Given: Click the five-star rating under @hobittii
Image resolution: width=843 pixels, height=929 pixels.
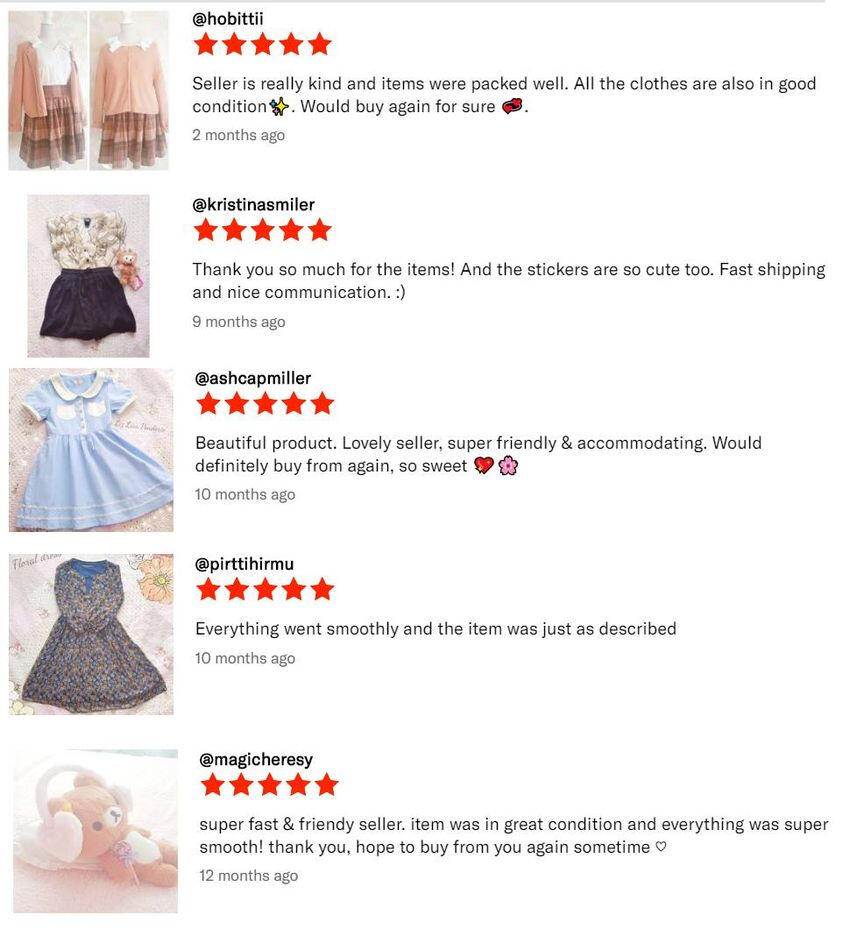Looking at the screenshot, I should click(262, 44).
